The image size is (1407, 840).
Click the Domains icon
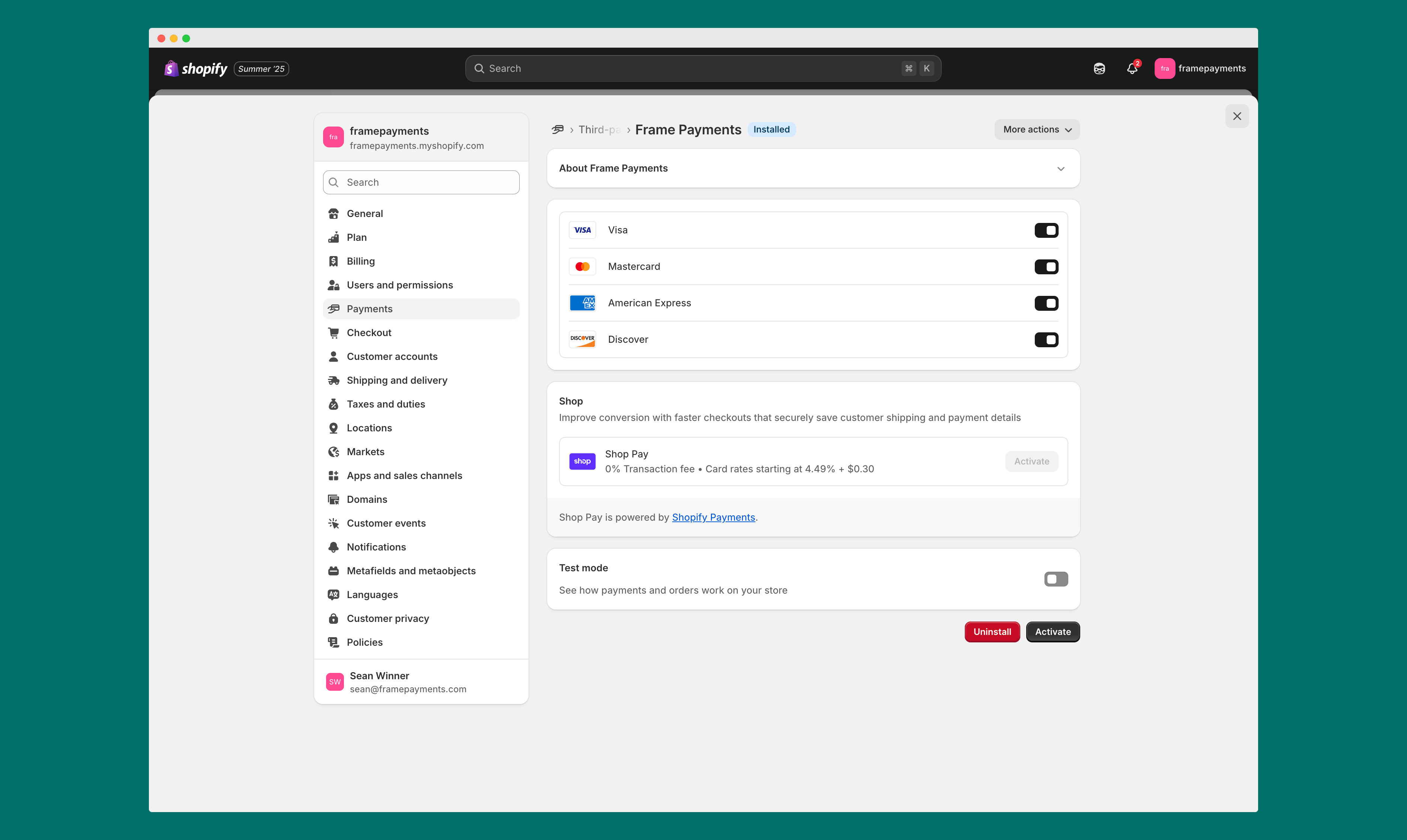click(334, 499)
